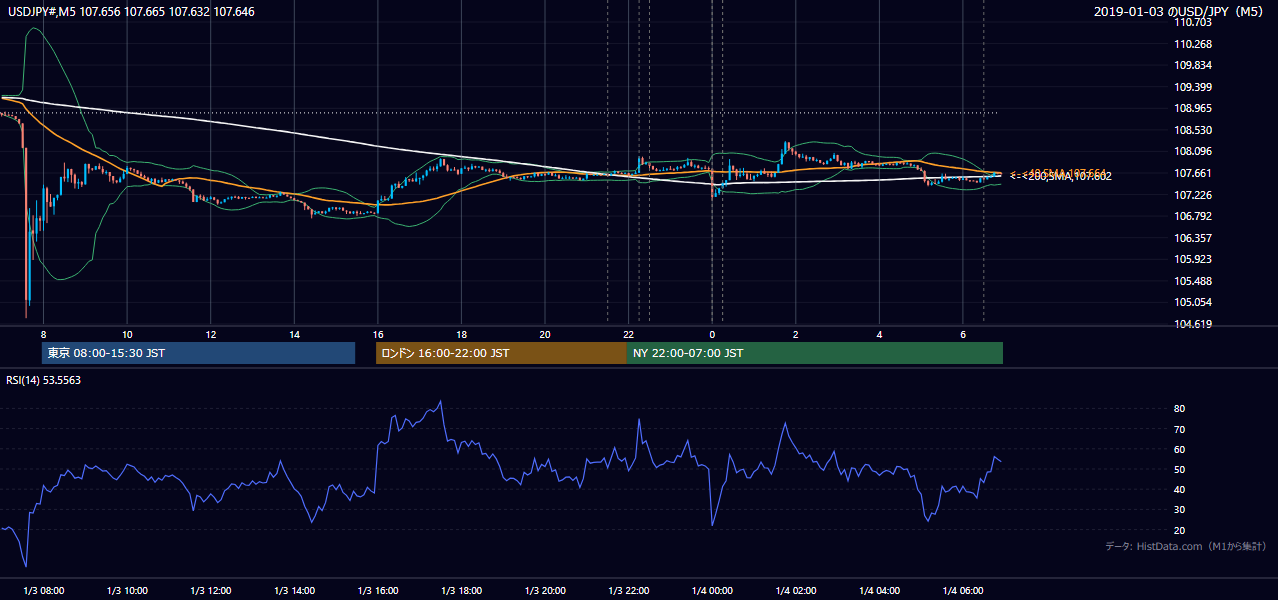This screenshot has width=1278, height=600.
Task: Click price level 110.268 on the axis
Action: tap(1193, 44)
